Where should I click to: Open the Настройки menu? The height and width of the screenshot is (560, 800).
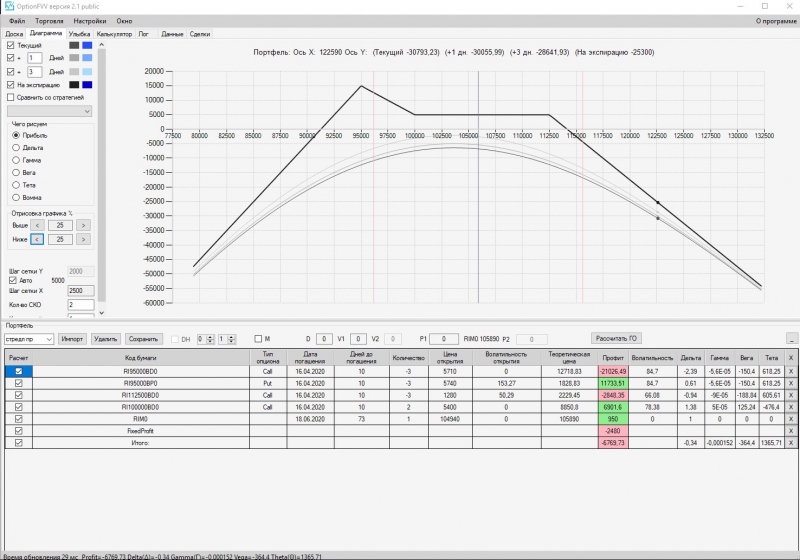90,21
